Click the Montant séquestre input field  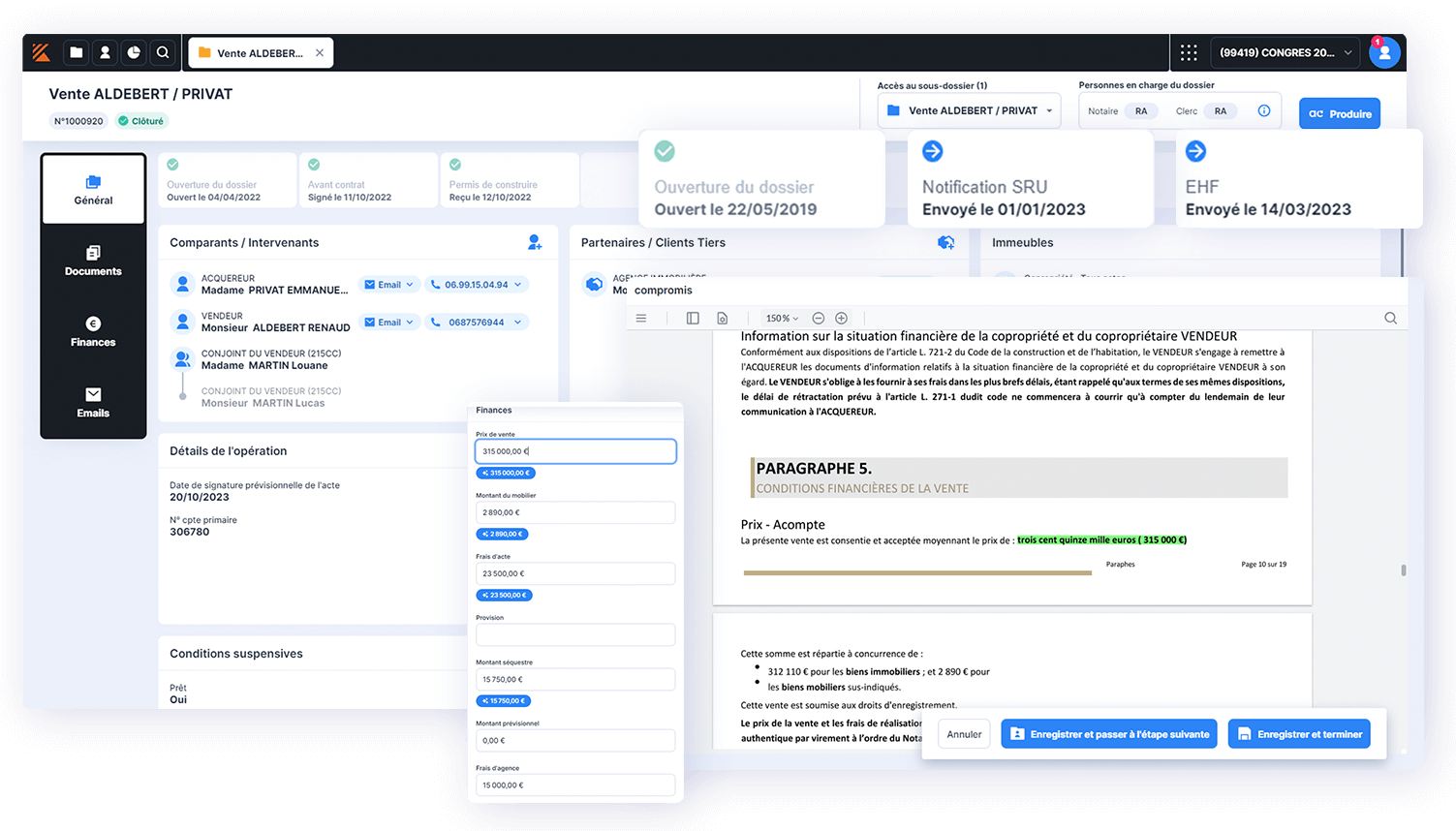click(x=575, y=679)
